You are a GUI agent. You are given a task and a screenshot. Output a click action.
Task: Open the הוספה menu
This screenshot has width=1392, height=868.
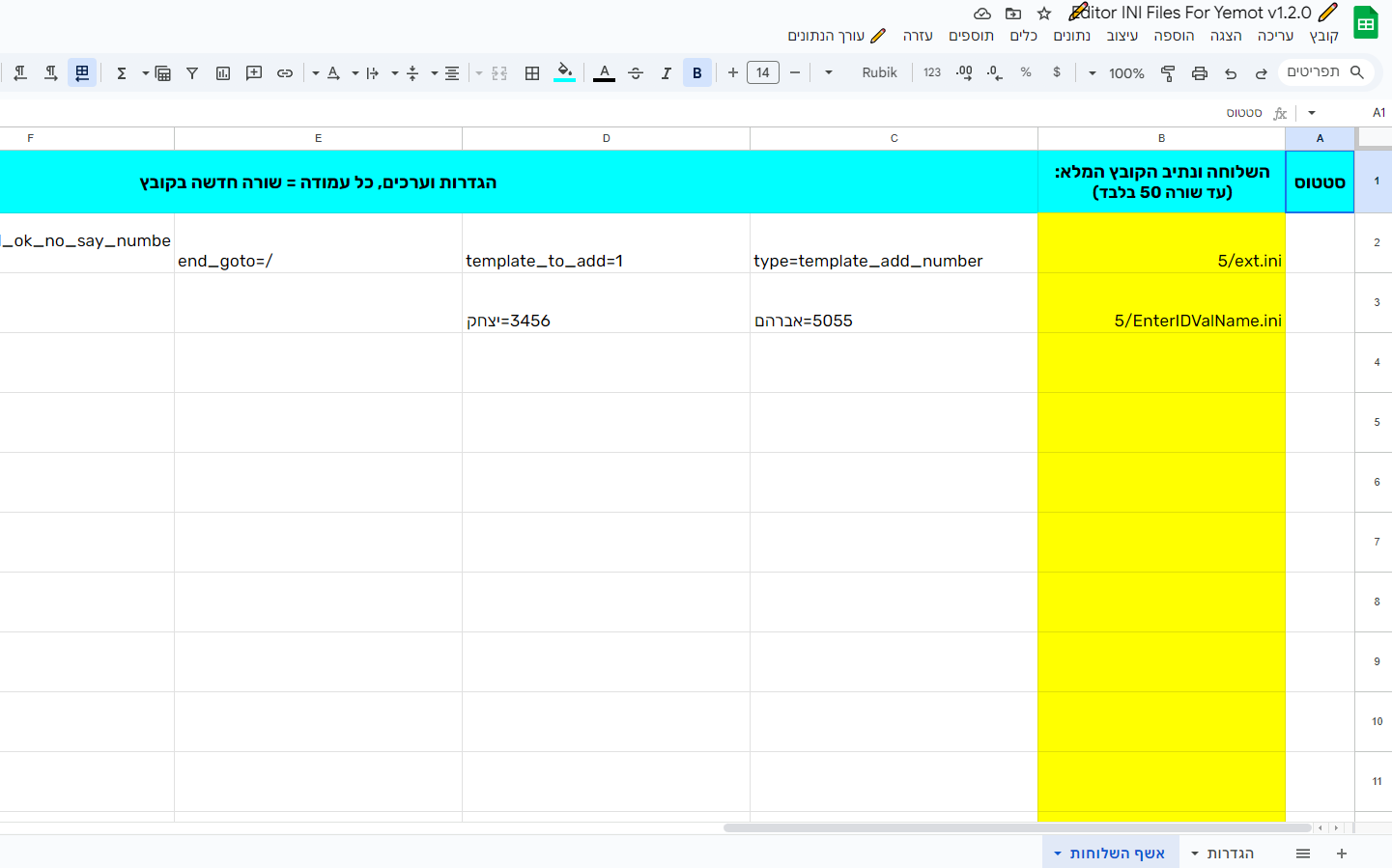point(1174,36)
